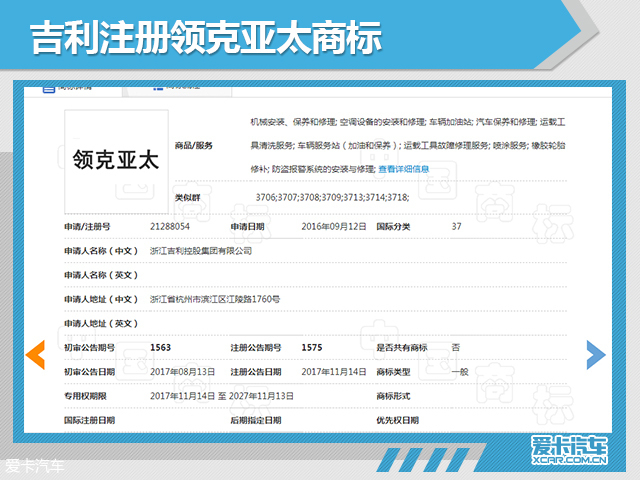The image size is (640, 480).
Task: Click the slide title 吉利注册领克亚太商标
Action: click(206, 37)
